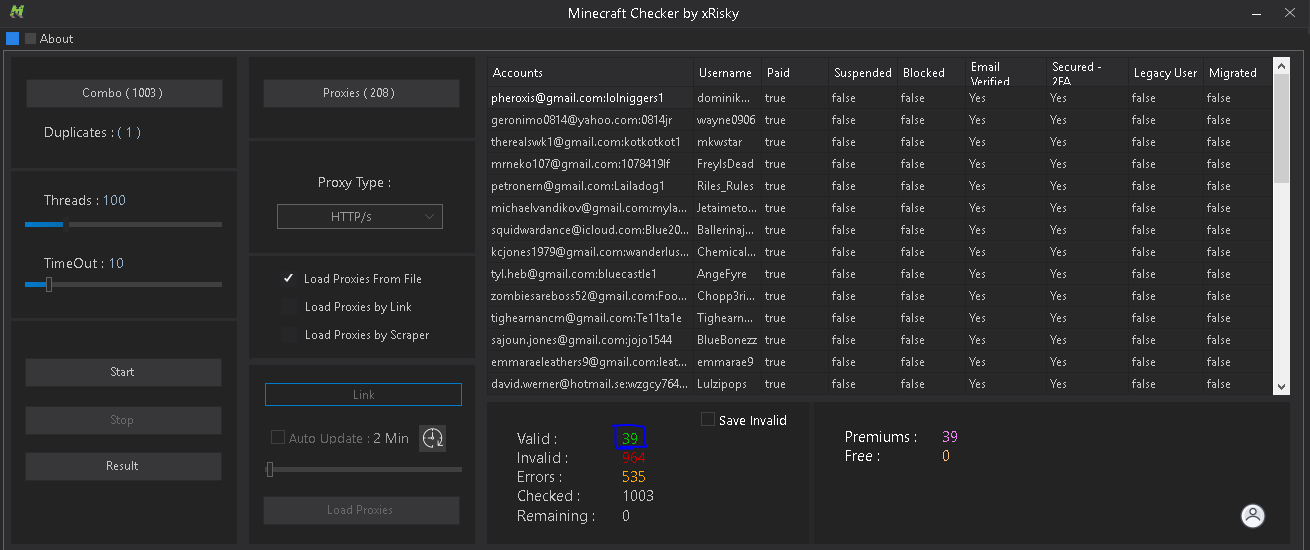Select the row with username Riles_Rules
The image size is (1310, 550).
[880, 186]
